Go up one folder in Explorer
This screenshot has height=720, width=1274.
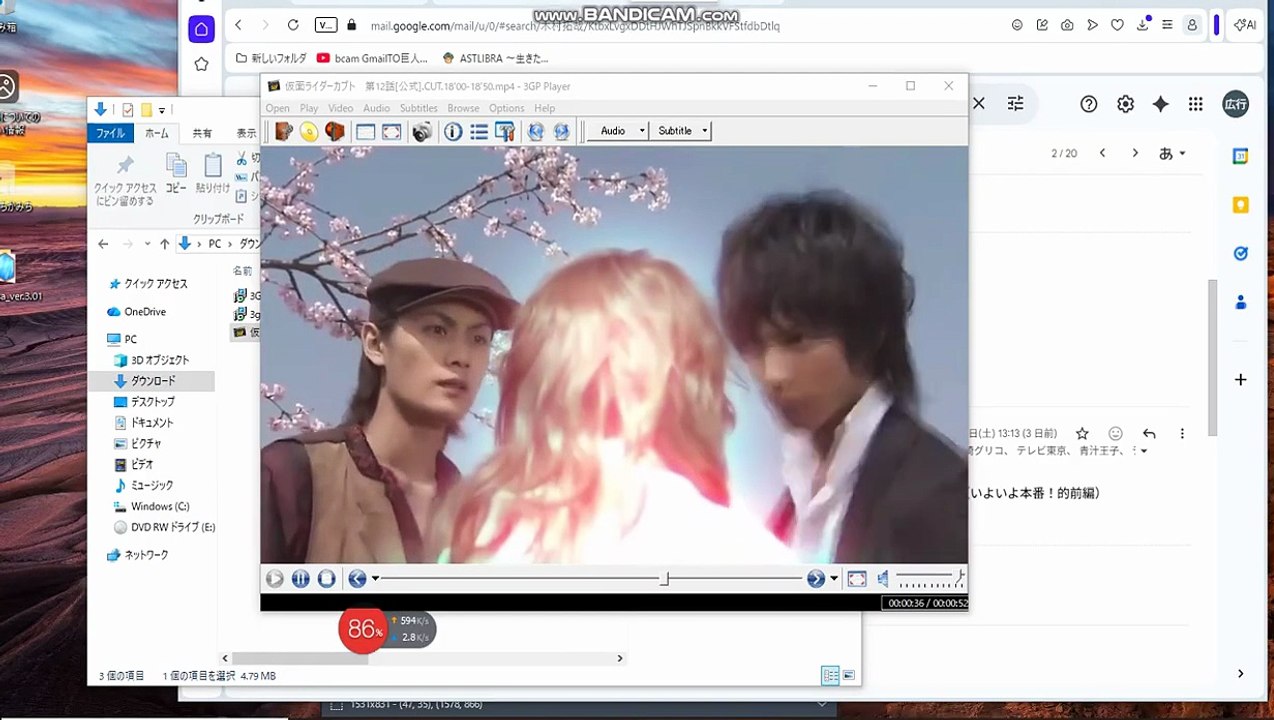(164, 244)
